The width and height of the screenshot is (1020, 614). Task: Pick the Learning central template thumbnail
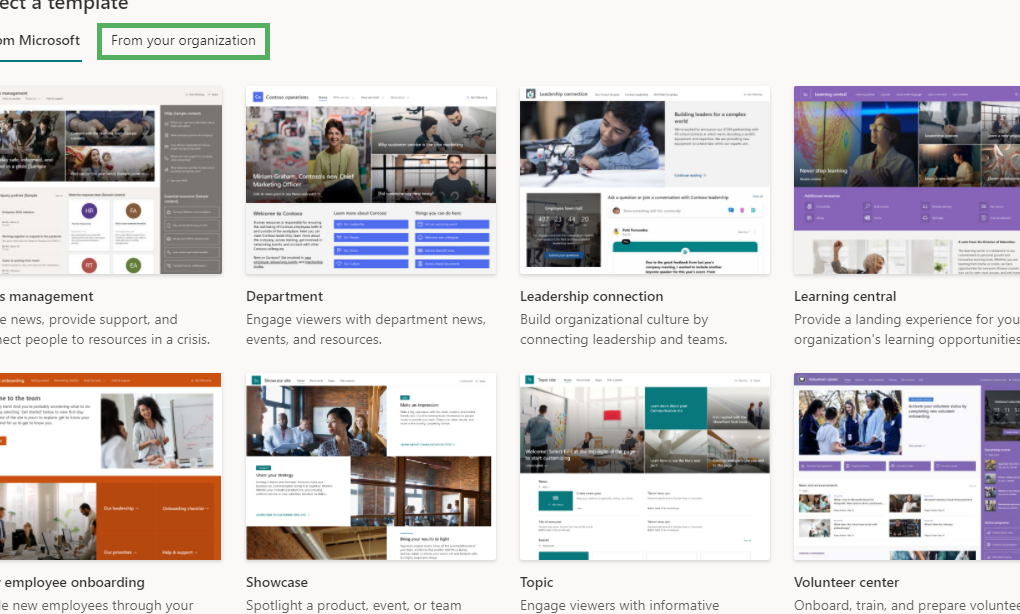[906, 180]
